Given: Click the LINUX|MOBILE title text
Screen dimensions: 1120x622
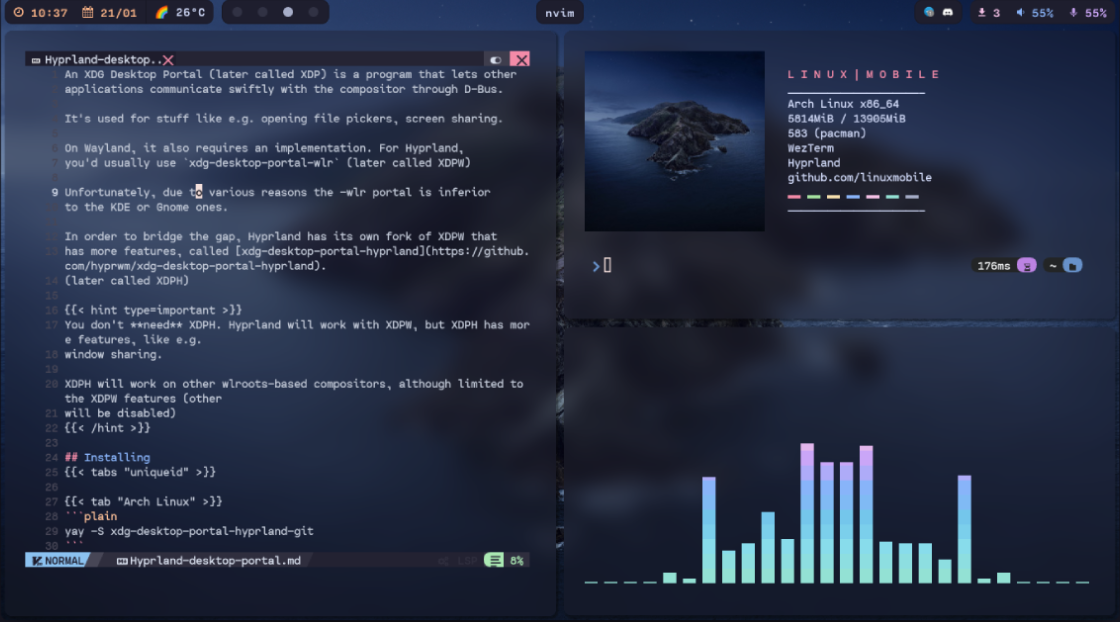Looking at the screenshot, I should [863, 74].
